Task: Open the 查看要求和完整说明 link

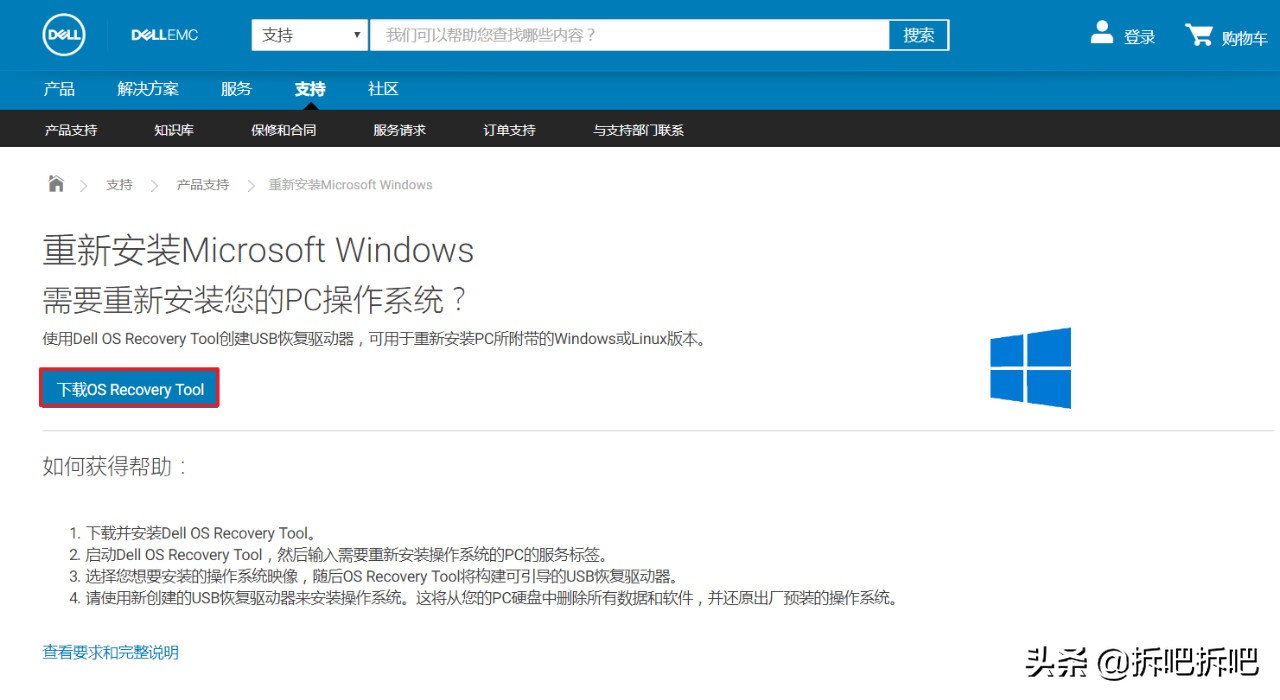Action: pyautogui.click(x=110, y=652)
